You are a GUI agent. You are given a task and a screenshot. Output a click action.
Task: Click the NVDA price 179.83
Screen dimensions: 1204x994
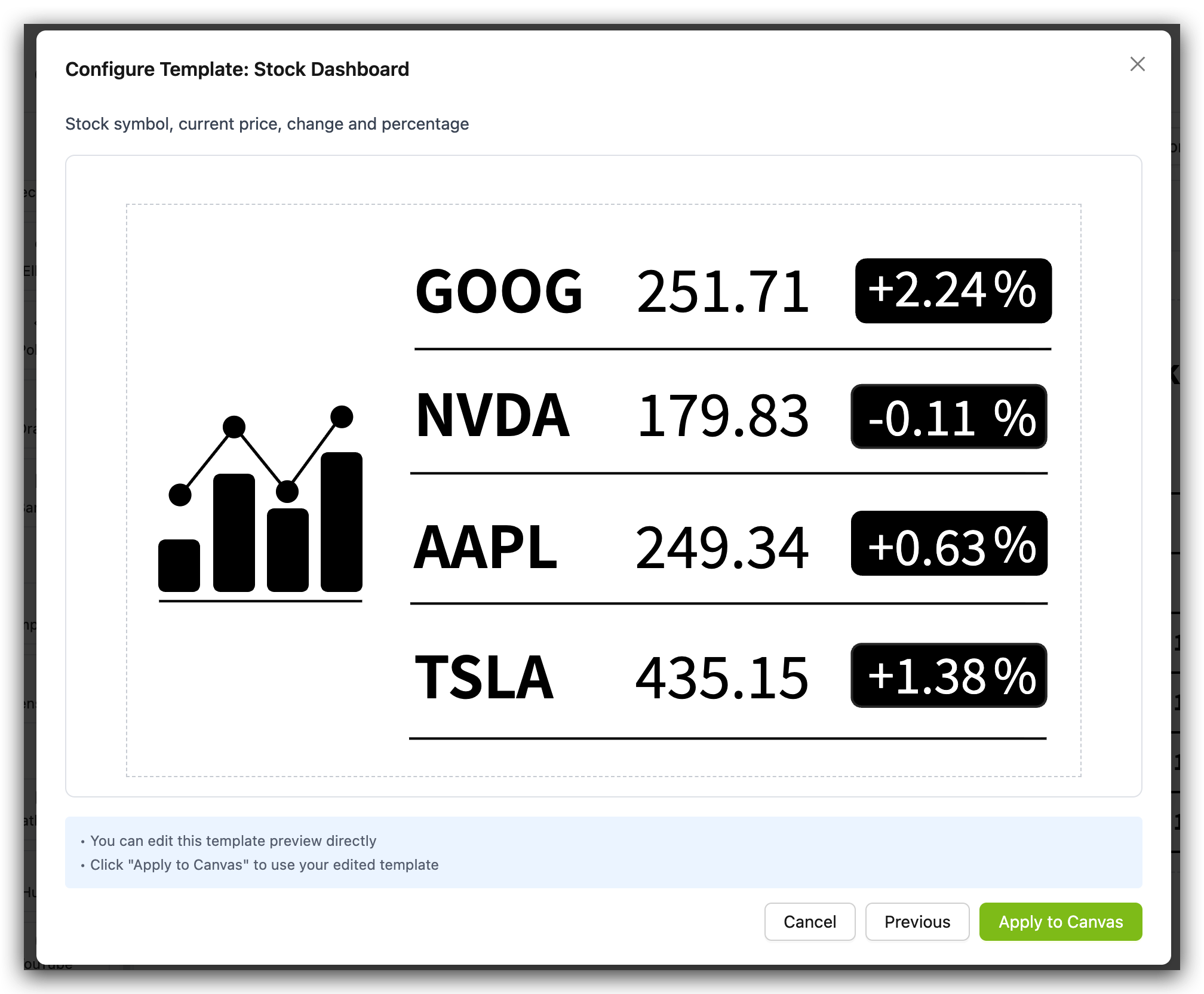coord(723,416)
